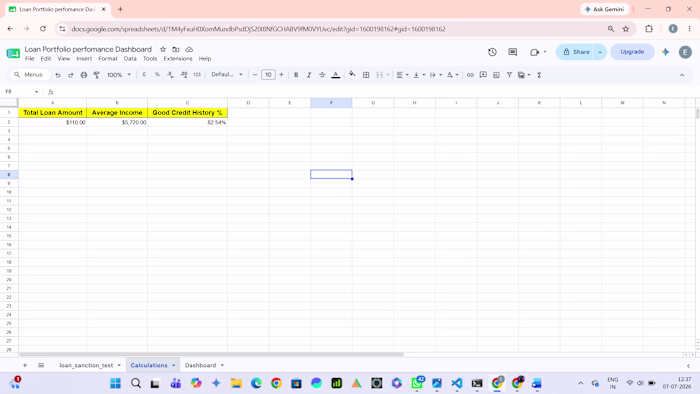Decrease the font size

coord(255,75)
